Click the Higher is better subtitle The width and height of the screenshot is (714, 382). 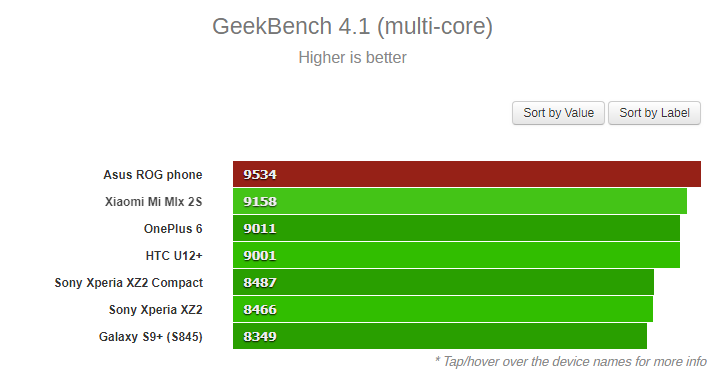352,58
